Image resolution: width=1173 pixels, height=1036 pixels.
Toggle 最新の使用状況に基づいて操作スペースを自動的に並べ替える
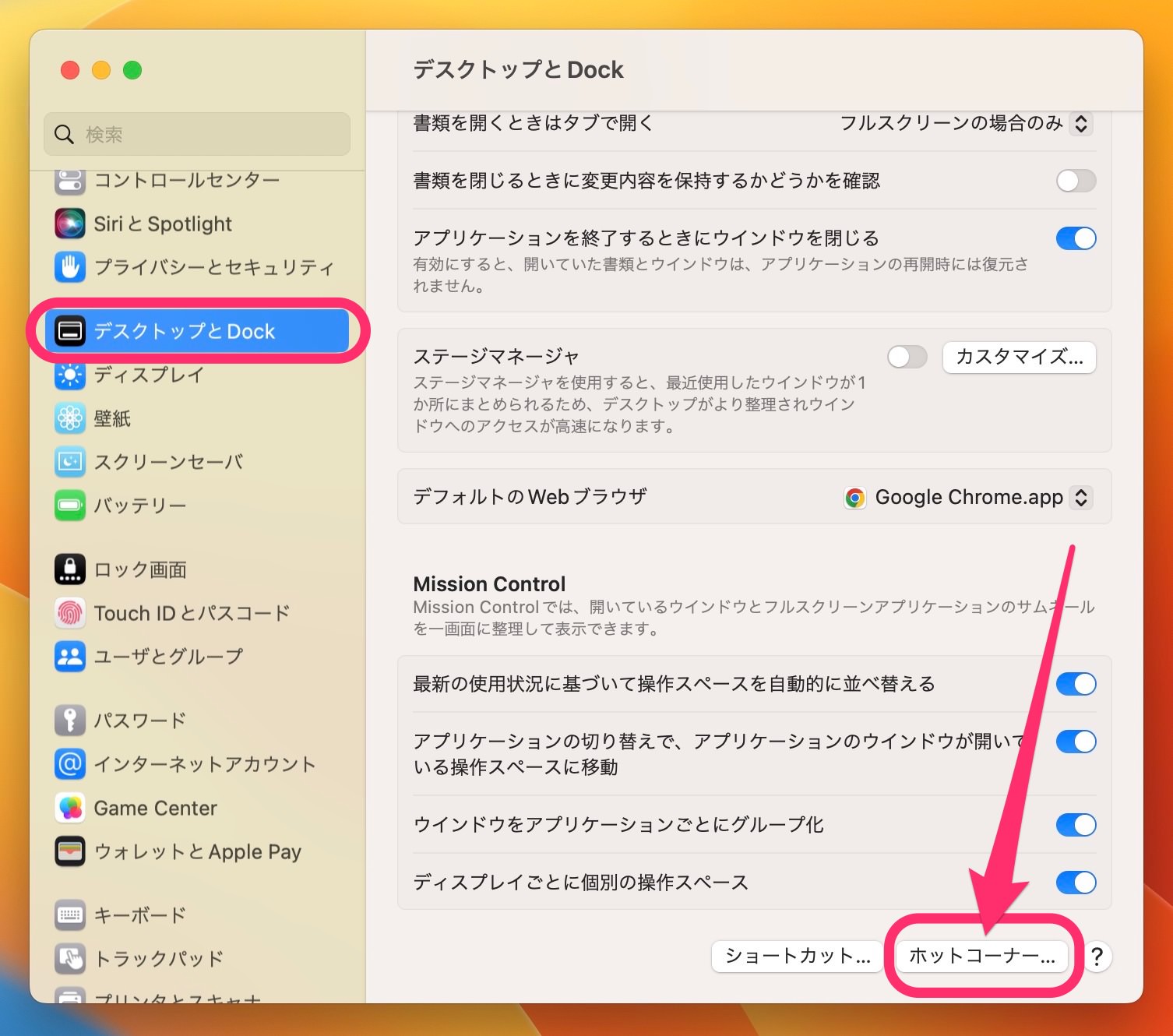1076,684
